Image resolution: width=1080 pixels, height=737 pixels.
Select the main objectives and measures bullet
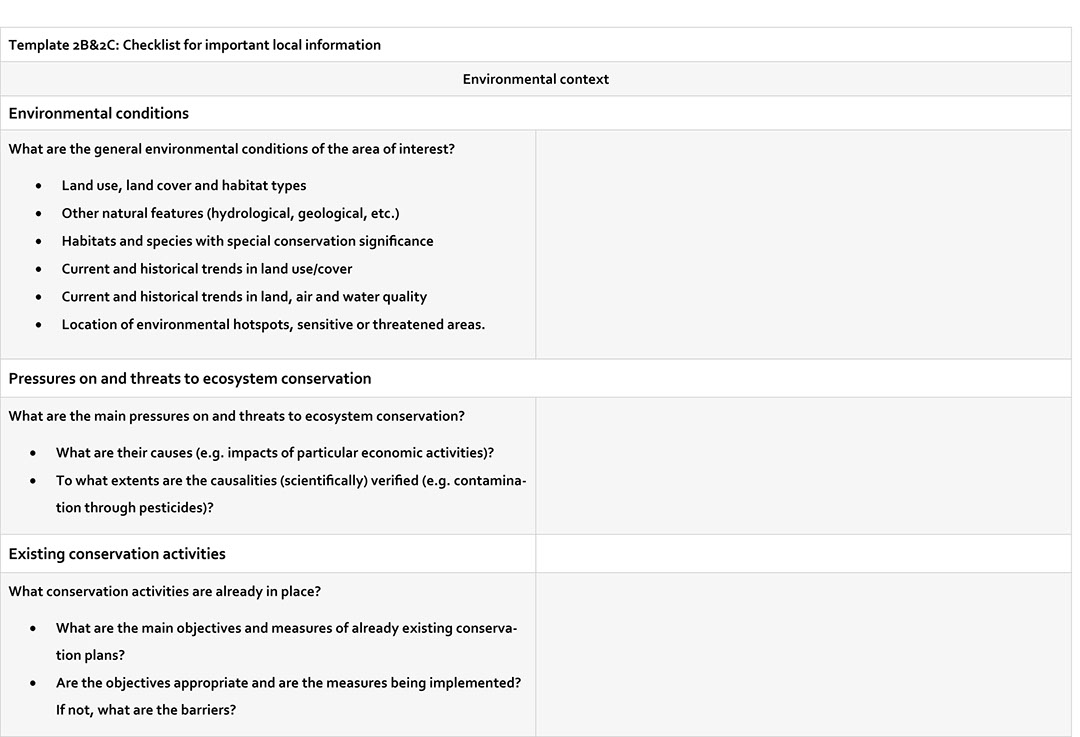click(287, 628)
